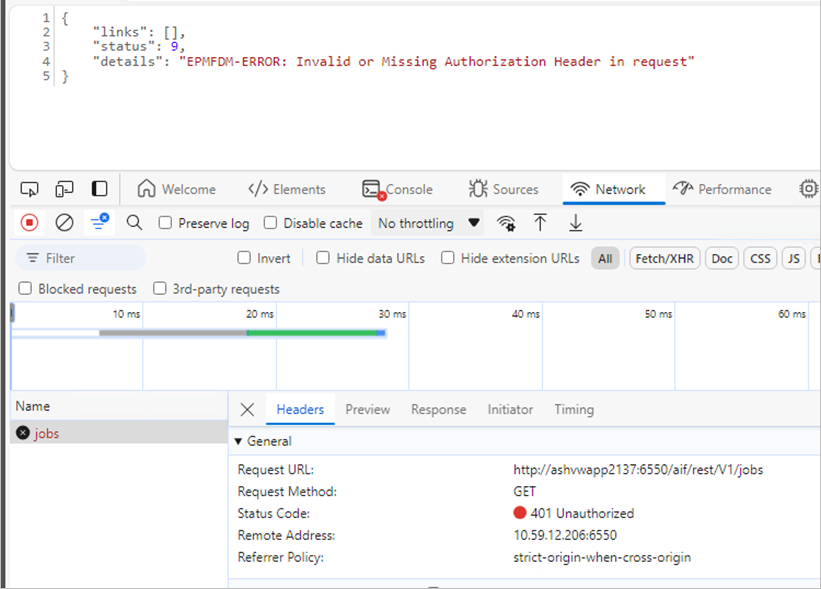Open the Welcome tab
The height and width of the screenshot is (589, 821).
point(176,189)
